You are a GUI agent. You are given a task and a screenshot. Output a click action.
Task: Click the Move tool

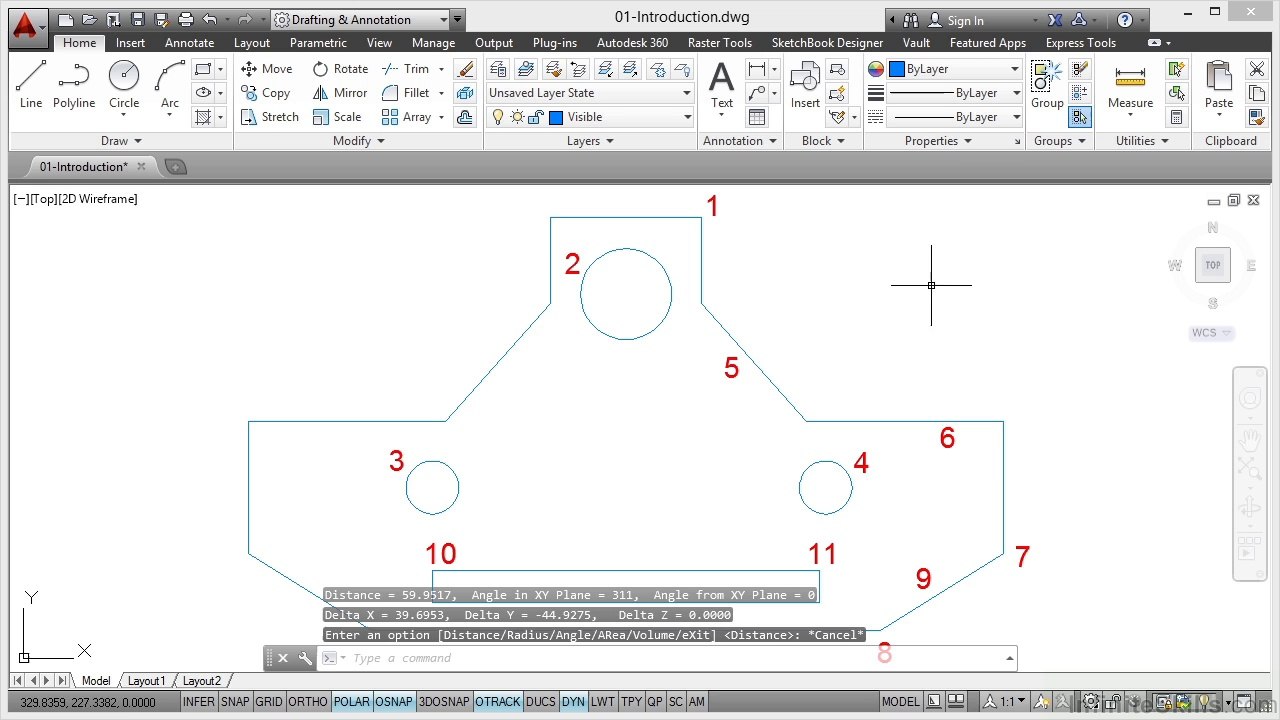pos(267,69)
